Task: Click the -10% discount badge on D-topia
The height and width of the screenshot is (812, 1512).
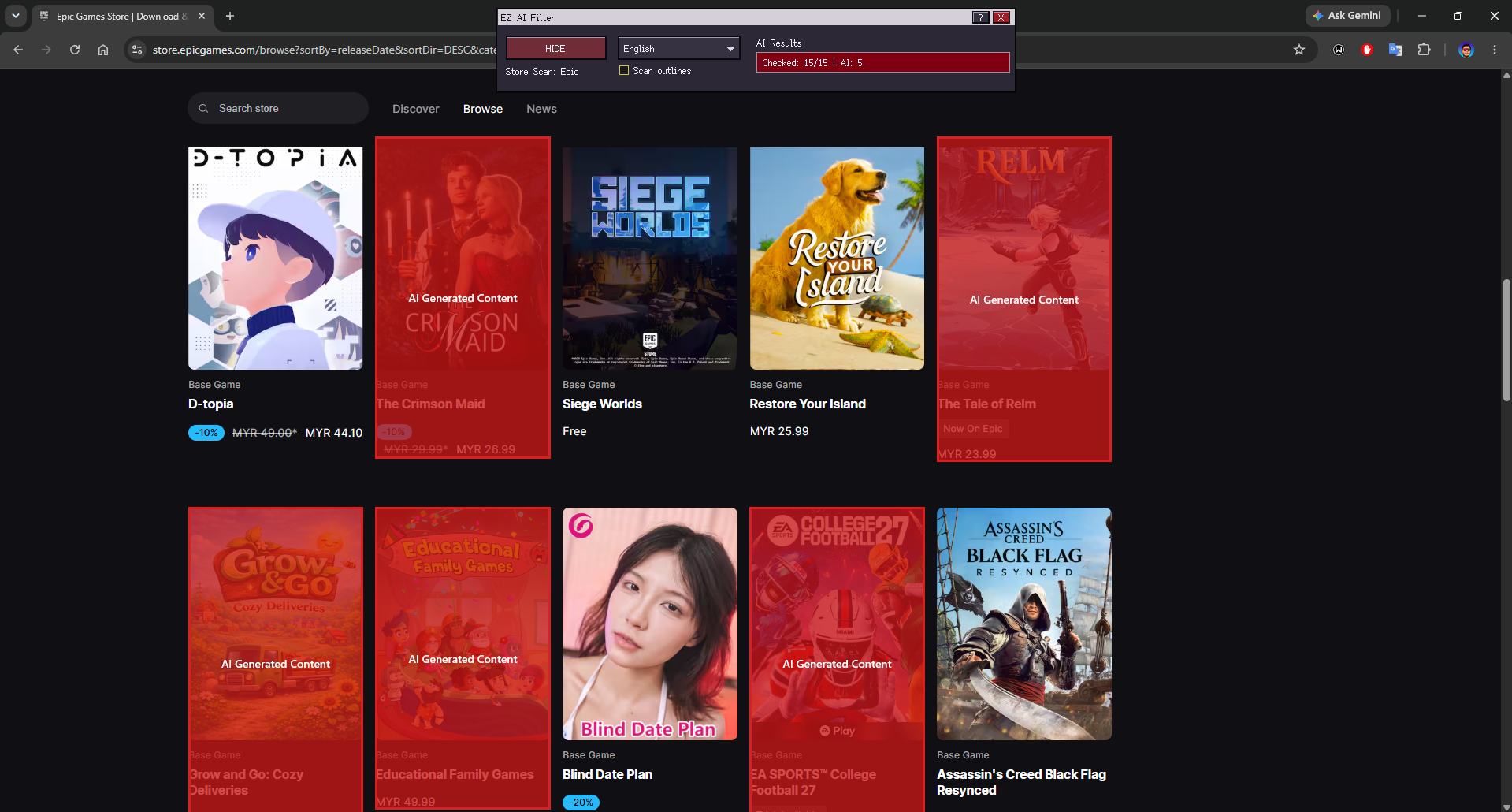Action: coord(206,433)
